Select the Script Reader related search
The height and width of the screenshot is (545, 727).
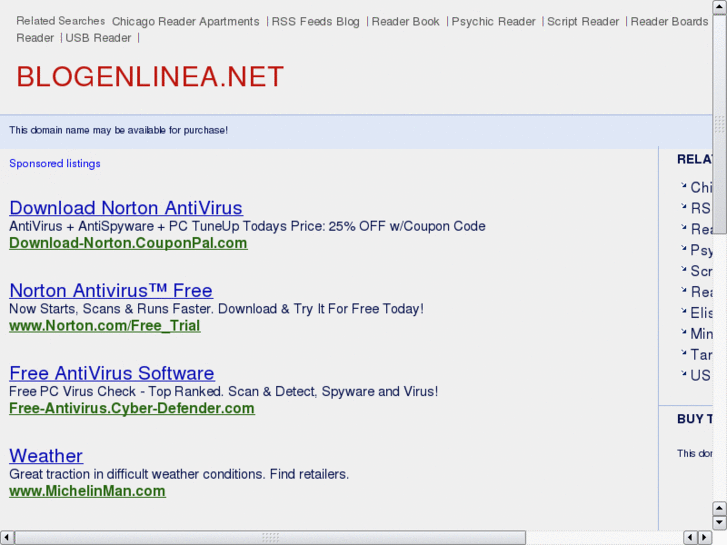(x=583, y=22)
